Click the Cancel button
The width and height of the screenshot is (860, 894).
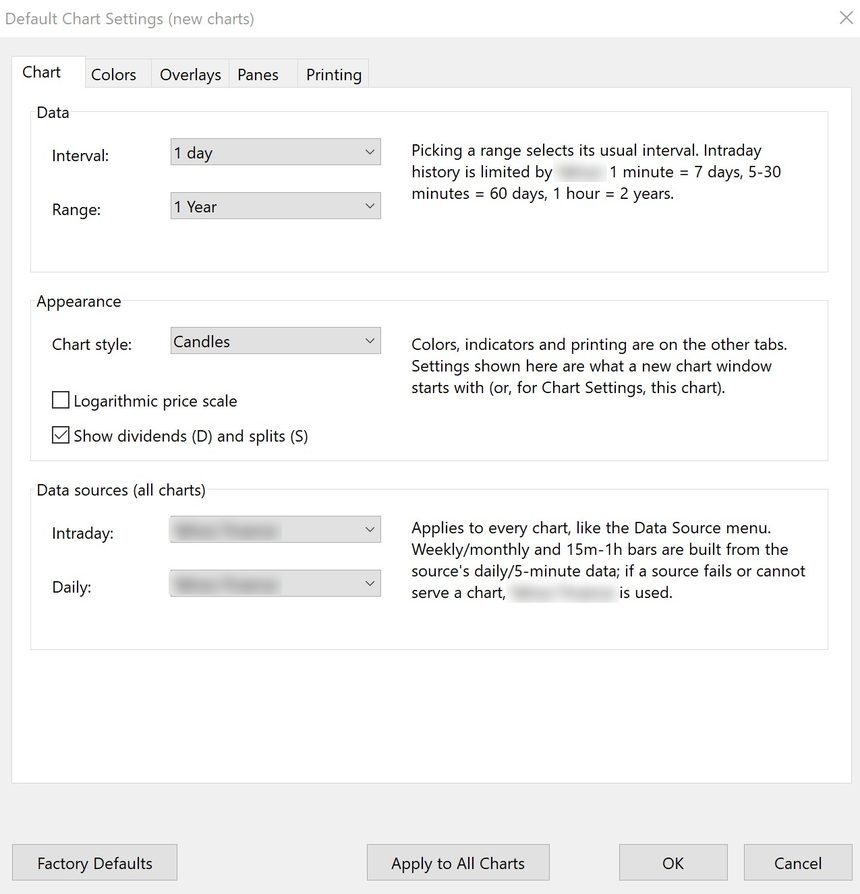(x=798, y=863)
